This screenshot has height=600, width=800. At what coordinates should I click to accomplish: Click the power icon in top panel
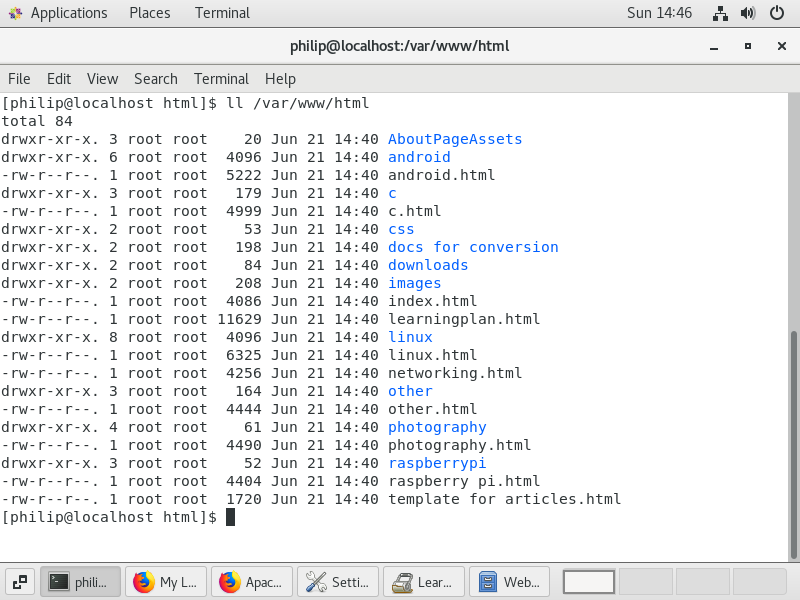(x=777, y=13)
